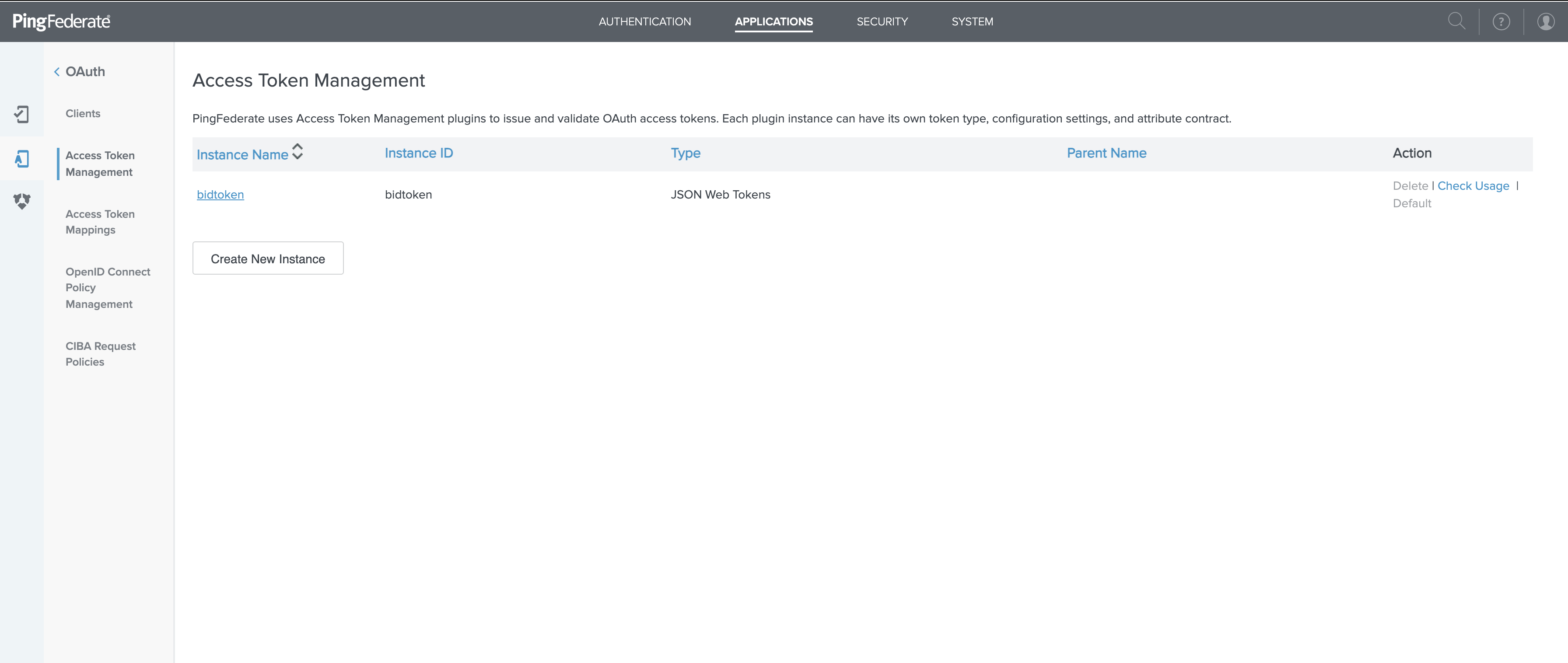Open the bidtoken instance link

point(220,195)
